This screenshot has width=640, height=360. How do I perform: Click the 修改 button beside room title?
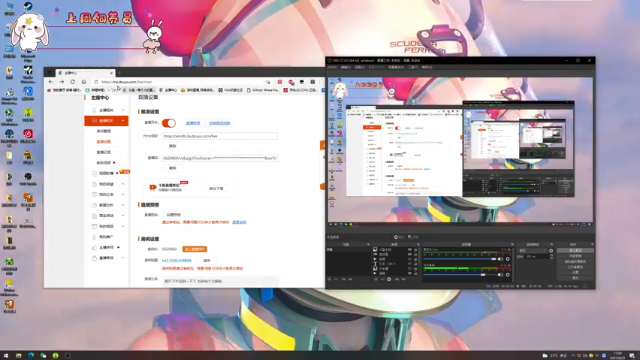point(207,260)
